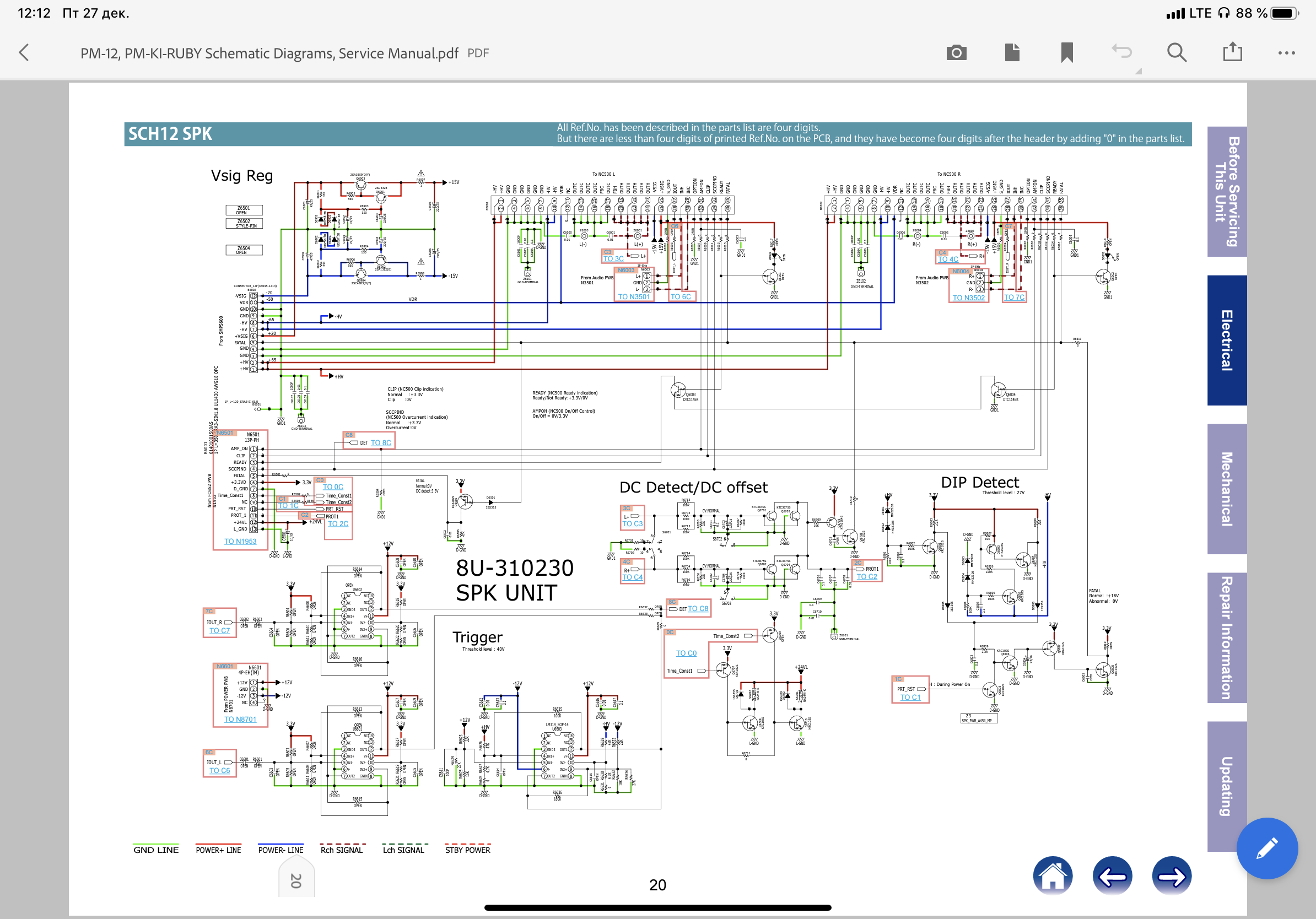Open search in the PDF

coord(1177,53)
